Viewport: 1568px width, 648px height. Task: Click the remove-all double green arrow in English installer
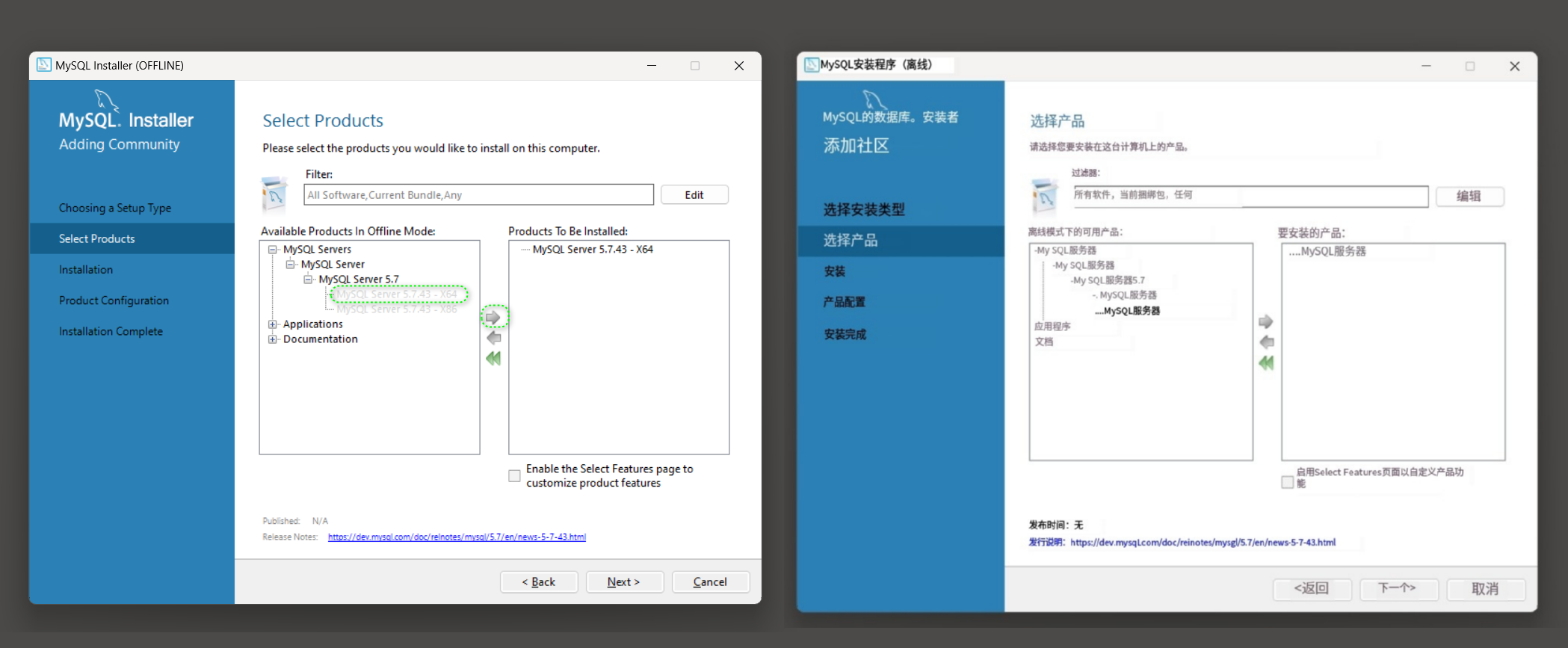(x=493, y=359)
